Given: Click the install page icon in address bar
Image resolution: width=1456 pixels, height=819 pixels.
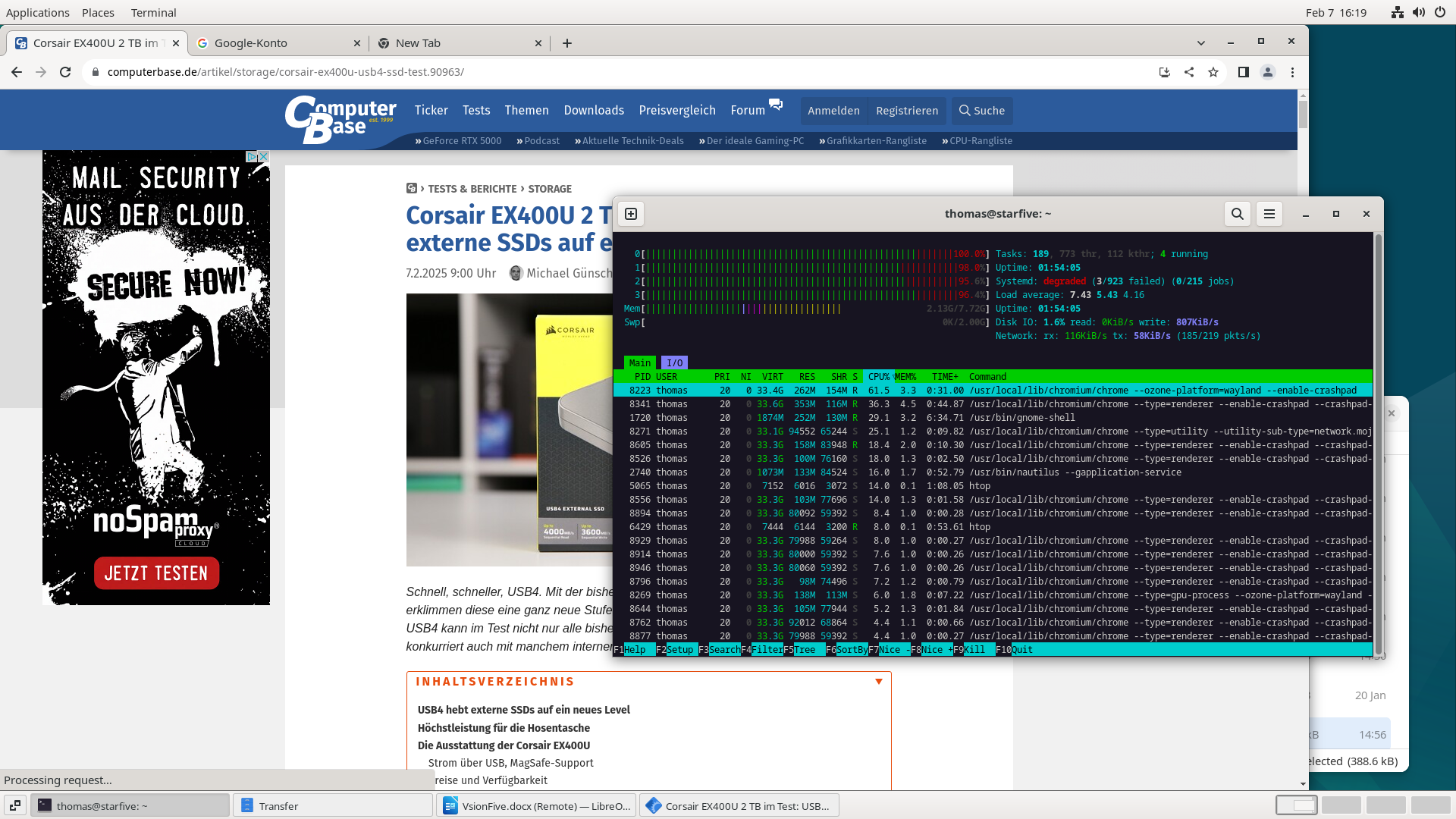Looking at the screenshot, I should point(1165,72).
